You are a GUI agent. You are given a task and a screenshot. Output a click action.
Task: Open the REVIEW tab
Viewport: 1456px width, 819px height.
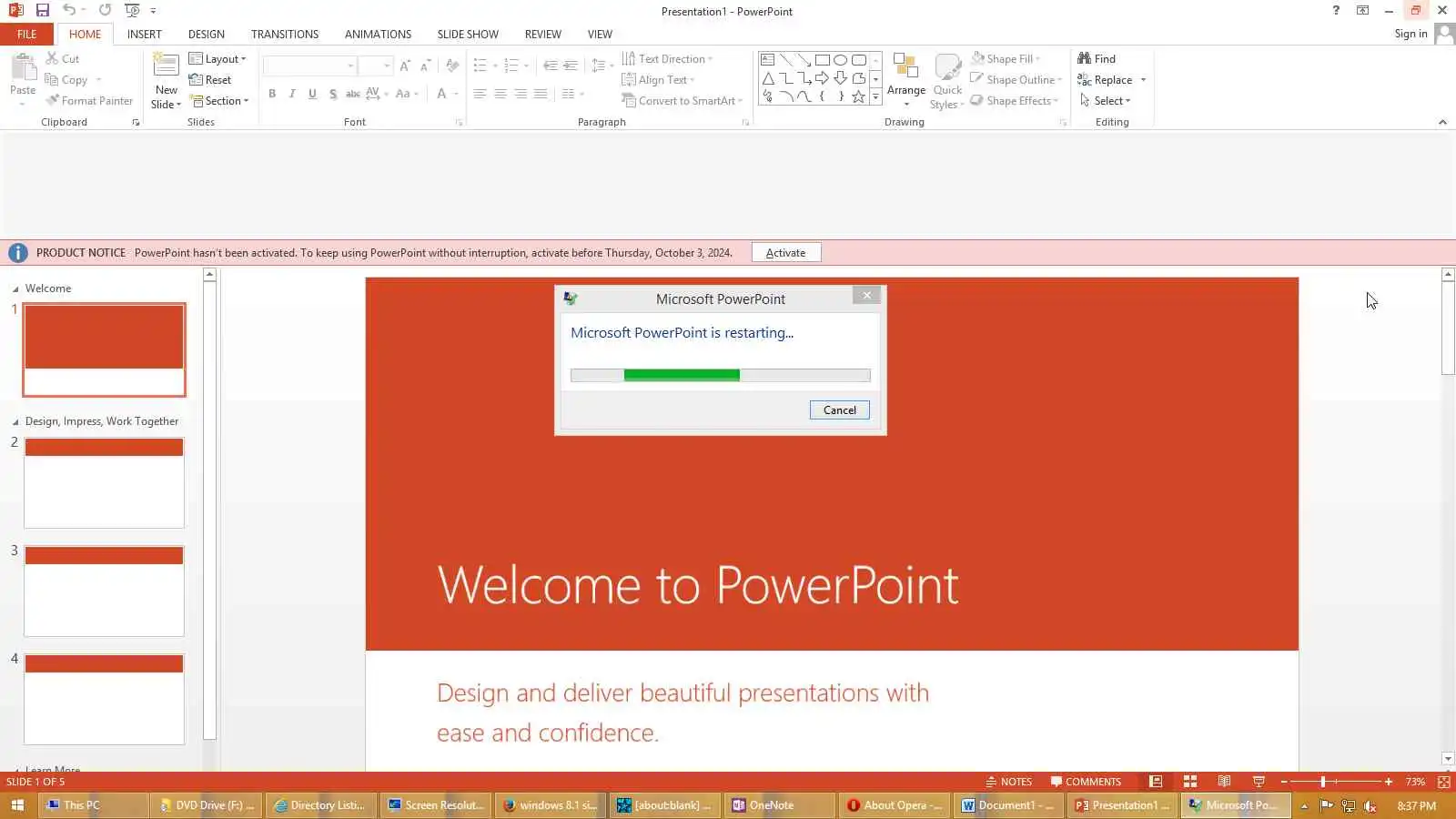(542, 35)
